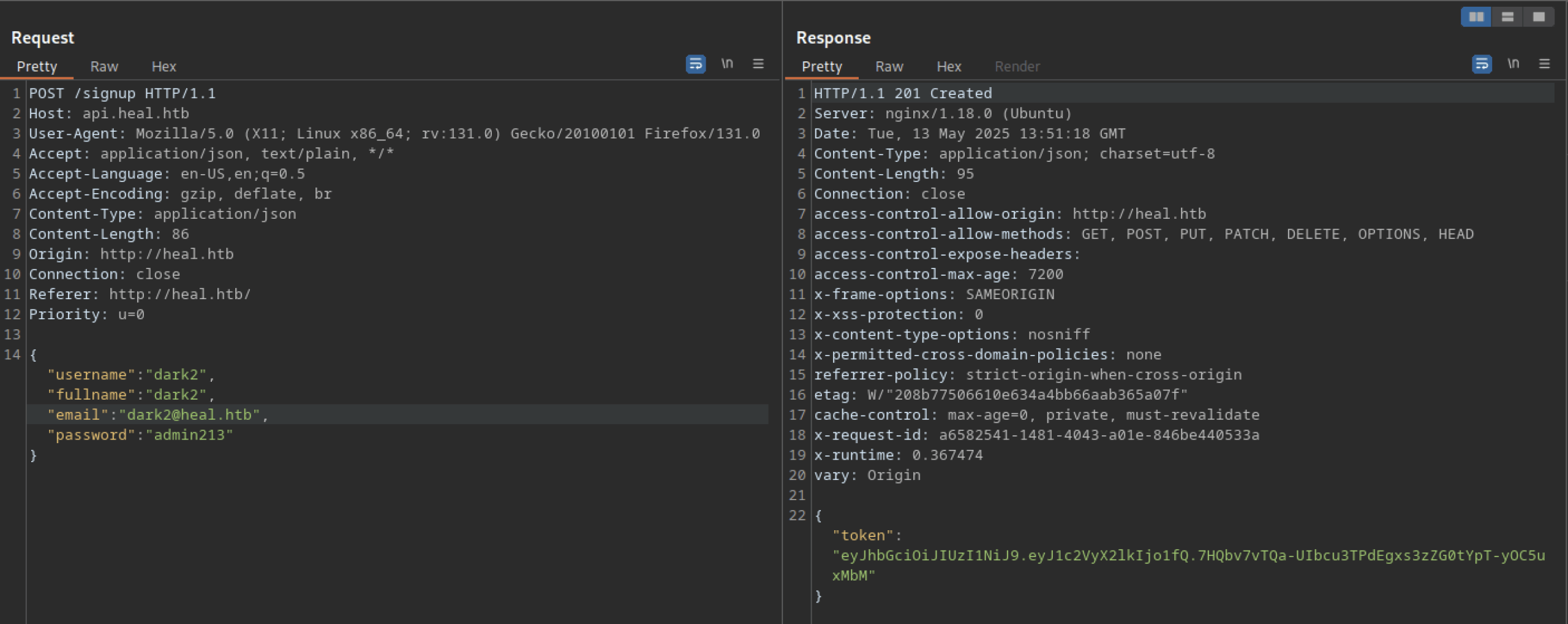Open the Request panel hamburger menu
The image size is (1568, 624).
[x=758, y=64]
